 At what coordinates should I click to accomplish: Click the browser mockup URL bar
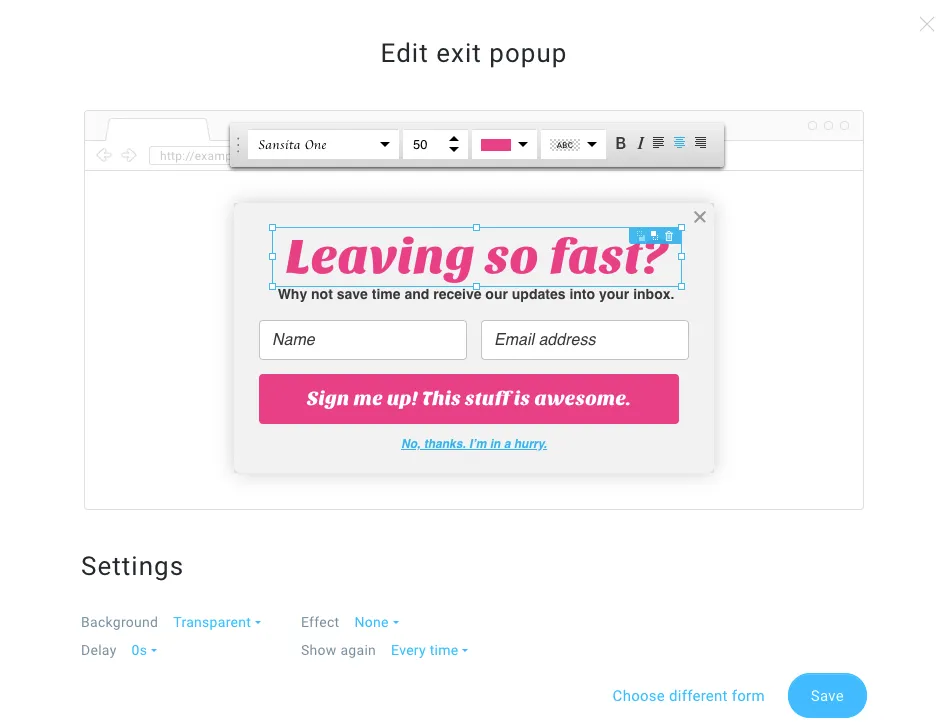click(190, 156)
